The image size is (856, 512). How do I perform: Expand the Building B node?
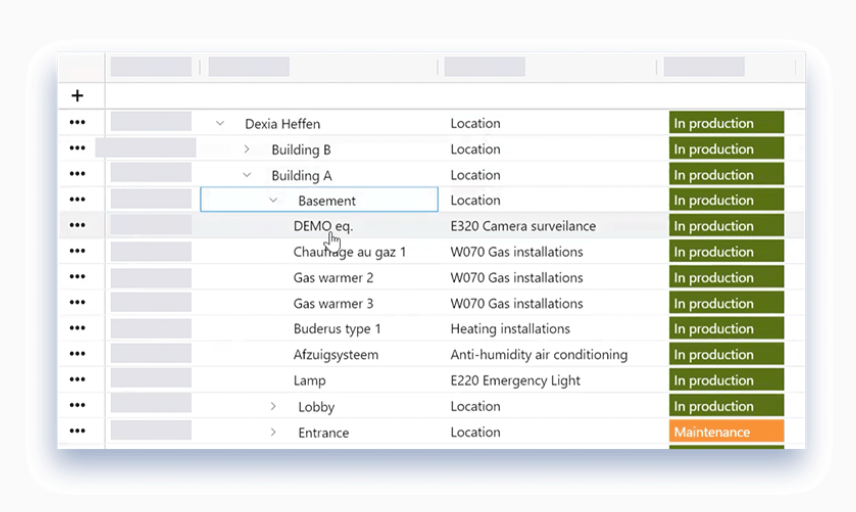tap(247, 149)
